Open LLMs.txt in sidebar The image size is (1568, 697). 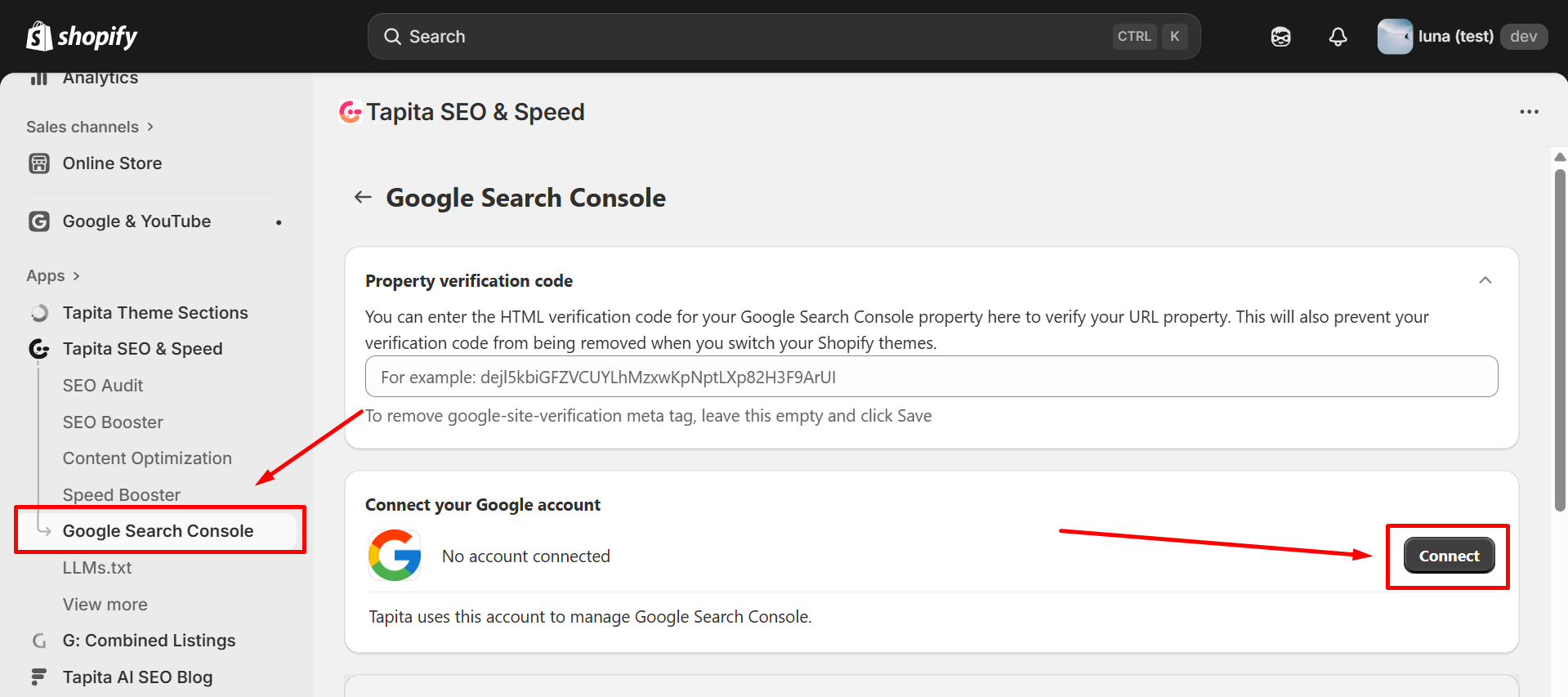[97, 568]
